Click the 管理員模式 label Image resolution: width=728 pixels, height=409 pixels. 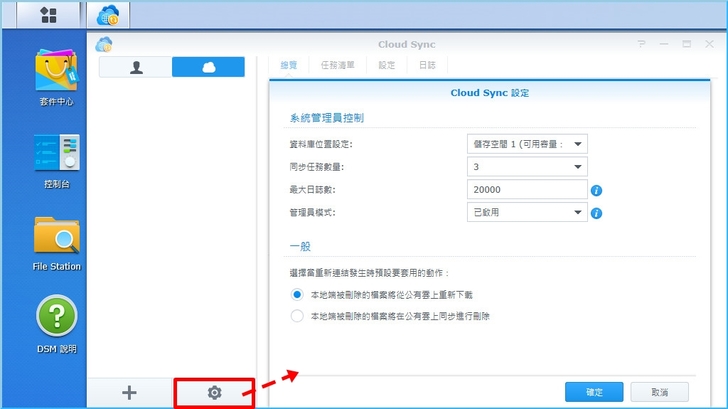click(312, 213)
